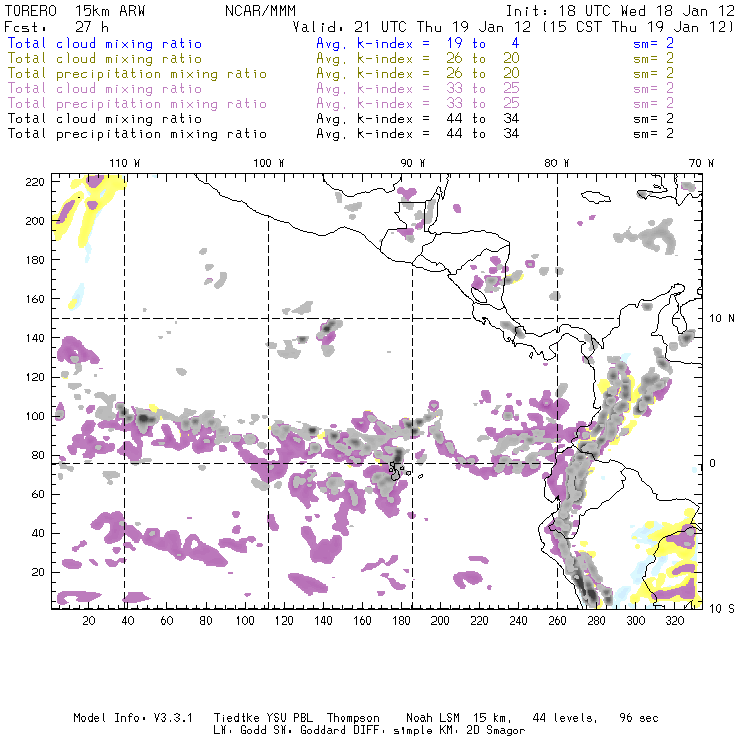Screen dimensions: 740x740
Task: Select '44 levels' in the footer
Action: point(565,718)
